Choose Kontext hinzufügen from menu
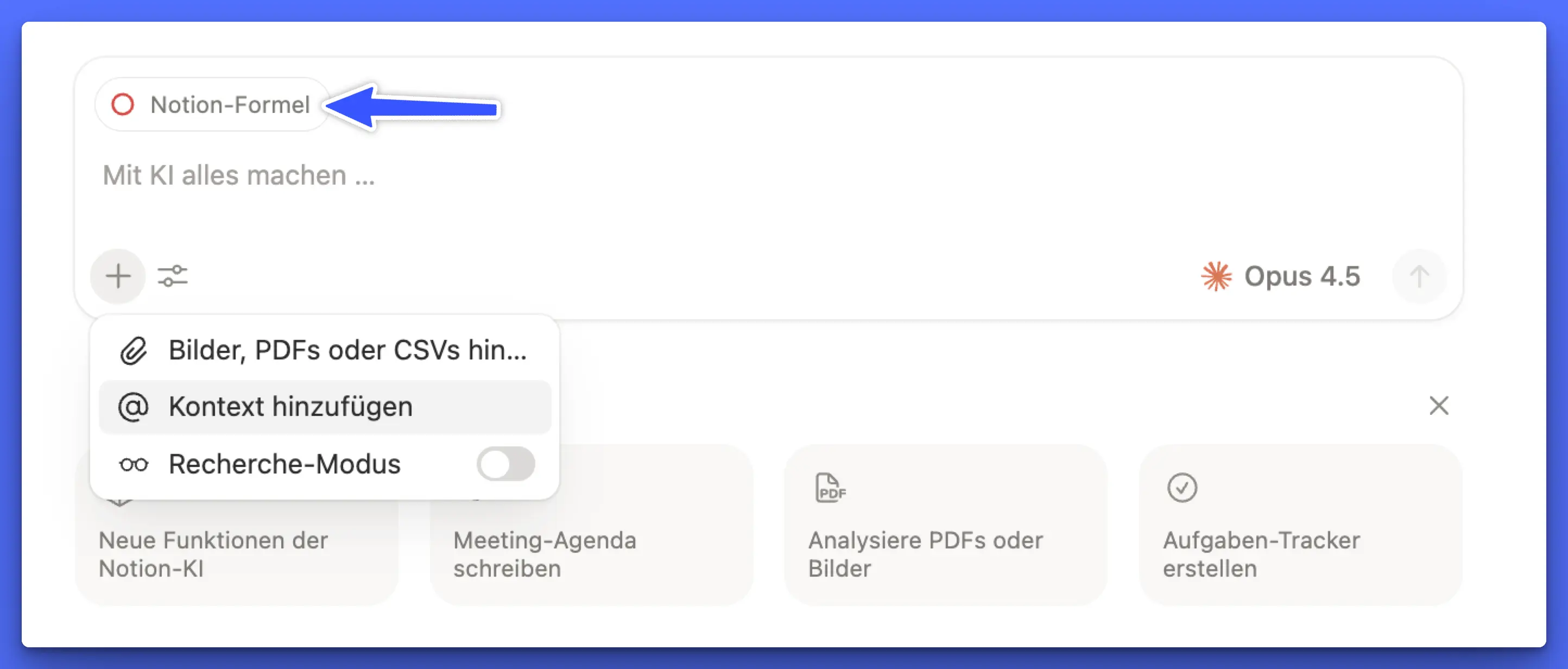Image resolution: width=1568 pixels, height=669 pixels. [x=290, y=407]
